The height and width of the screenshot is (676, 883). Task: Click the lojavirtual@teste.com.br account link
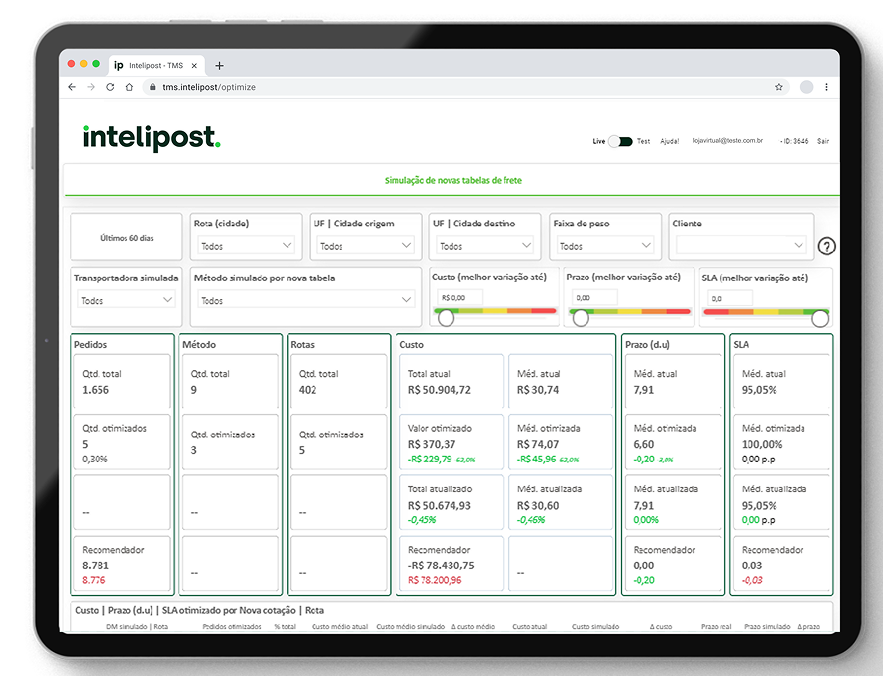(728, 140)
